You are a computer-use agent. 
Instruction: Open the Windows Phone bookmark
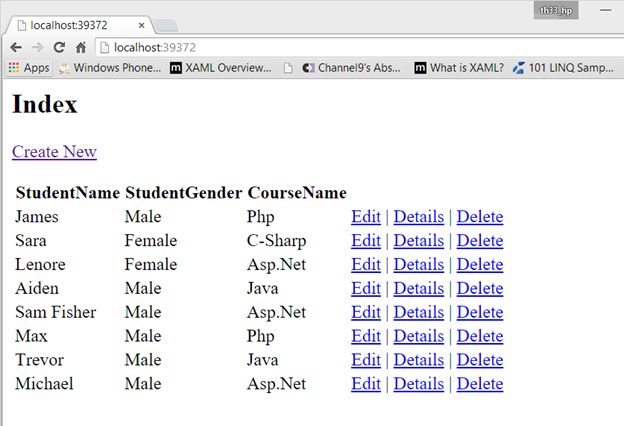pyautogui.click(x=110, y=68)
